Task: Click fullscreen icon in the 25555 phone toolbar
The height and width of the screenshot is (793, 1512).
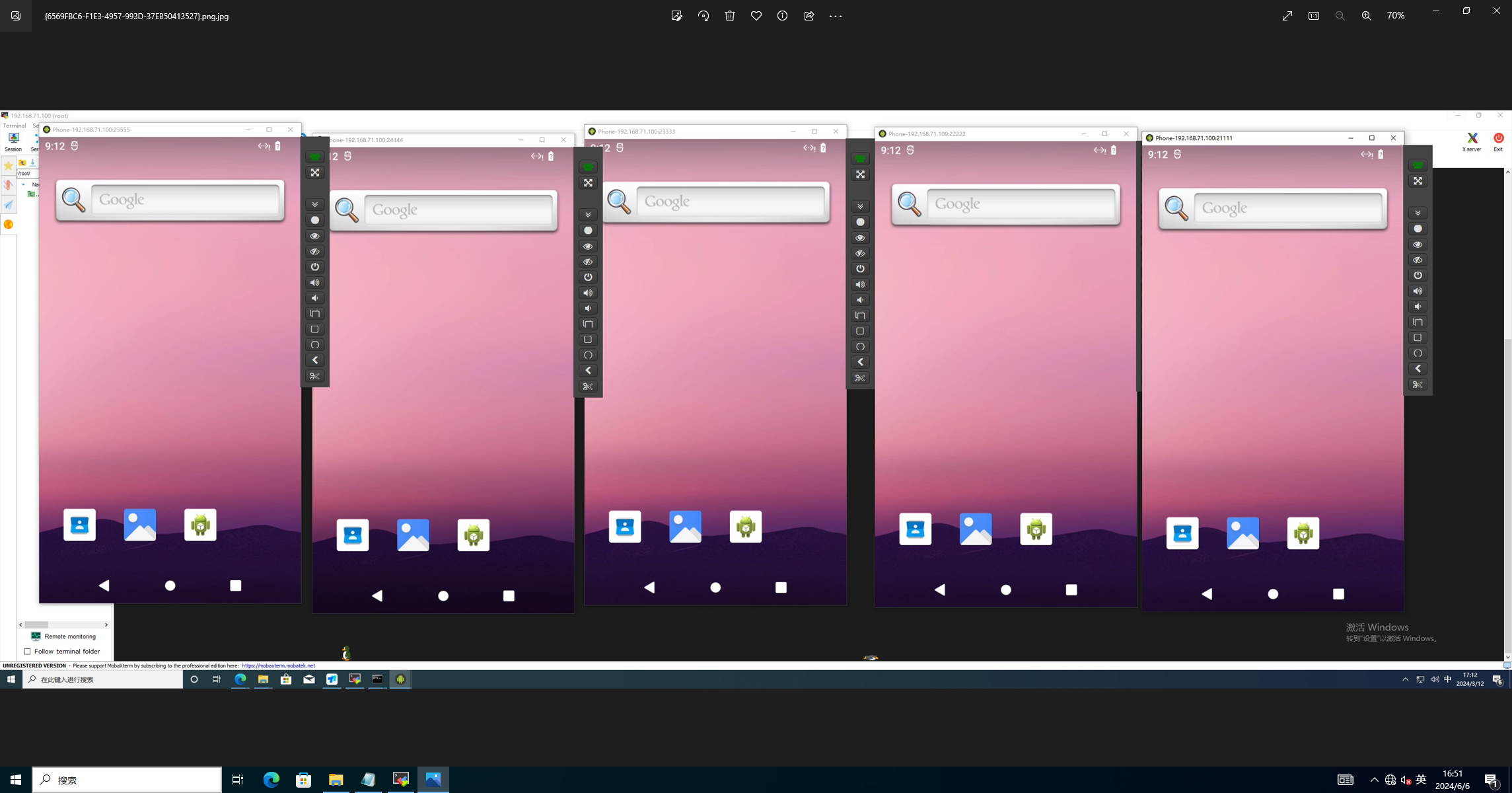Action: 315,172
